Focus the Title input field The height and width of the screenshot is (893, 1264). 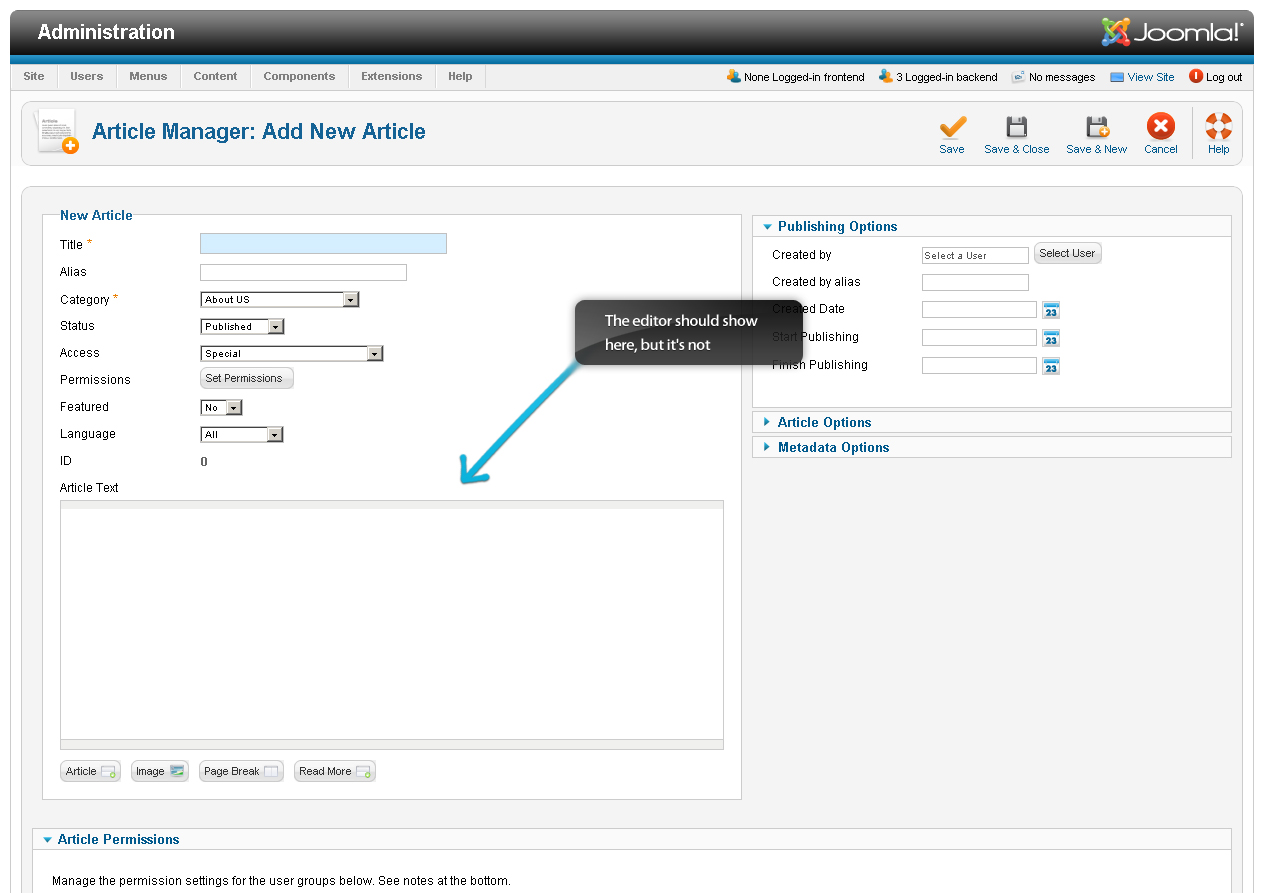(323, 243)
